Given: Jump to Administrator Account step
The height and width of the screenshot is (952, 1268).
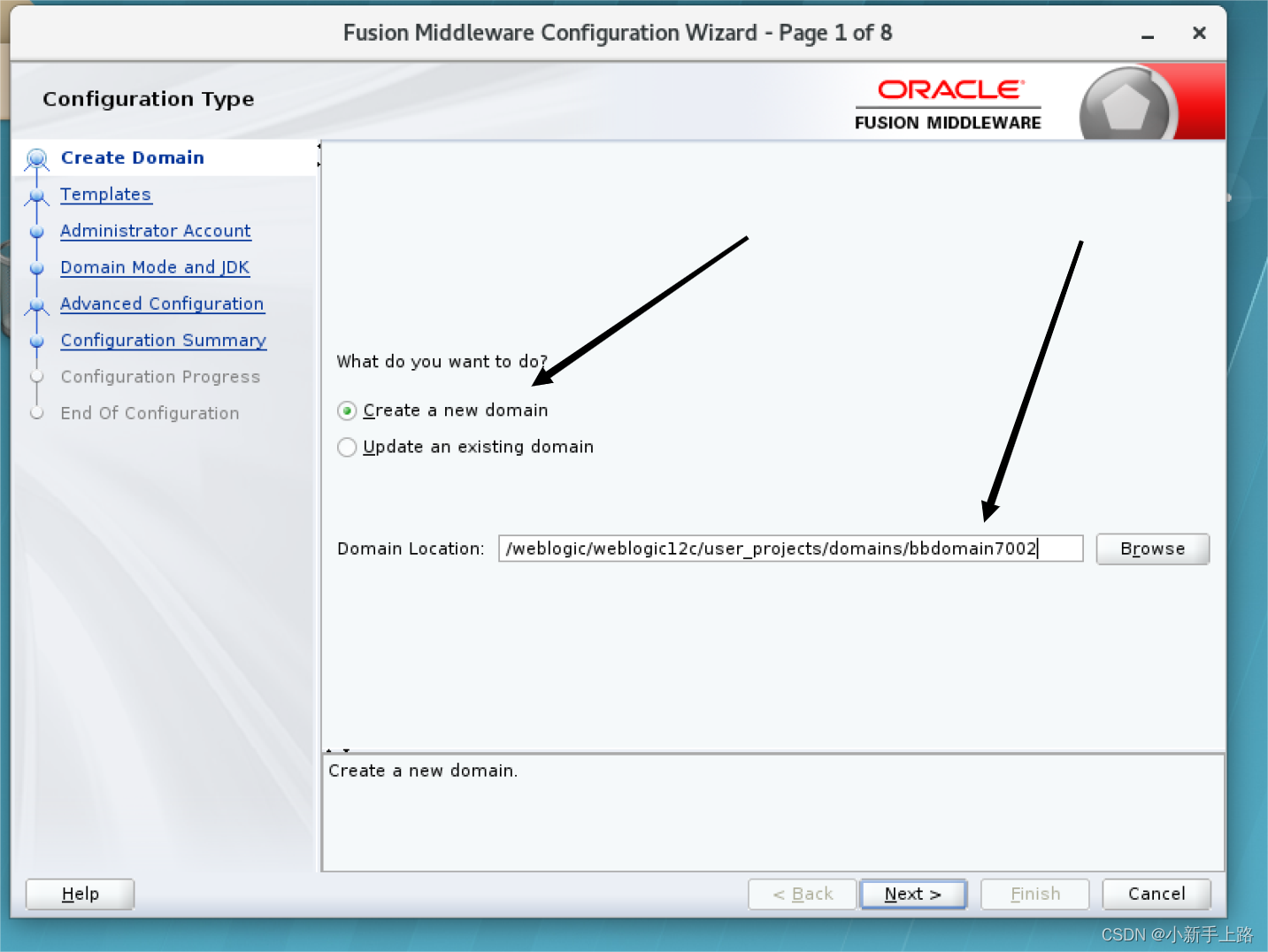Looking at the screenshot, I should tap(156, 231).
